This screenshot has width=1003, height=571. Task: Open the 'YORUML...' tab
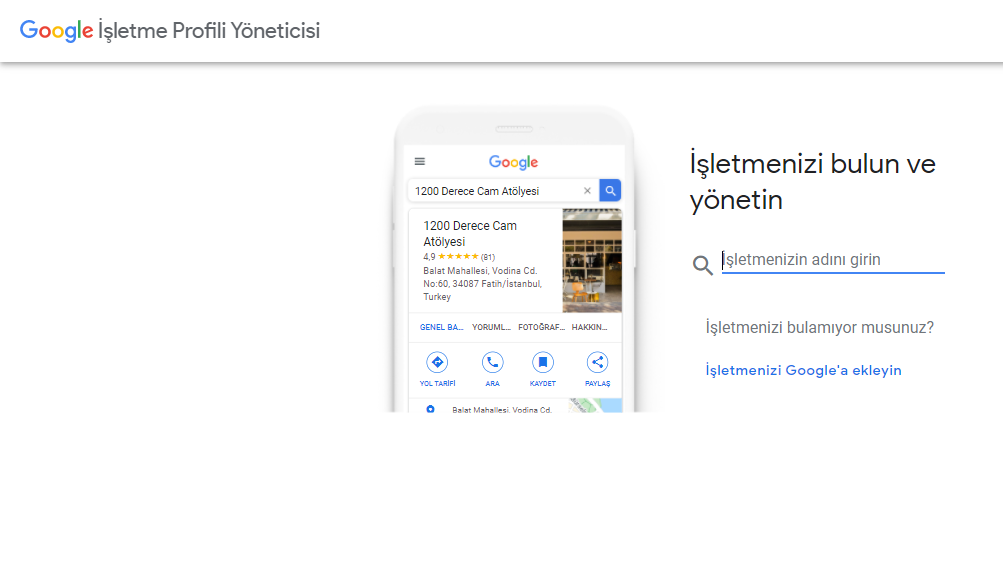pyautogui.click(x=491, y=327)
